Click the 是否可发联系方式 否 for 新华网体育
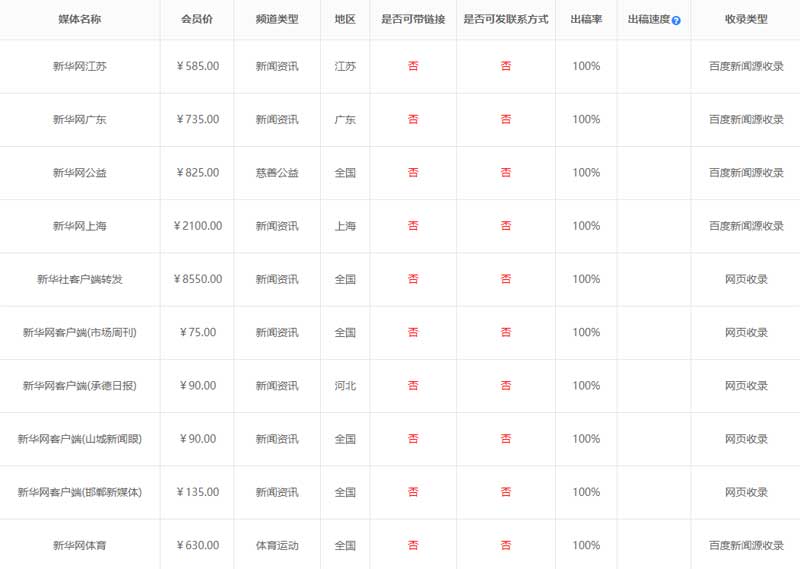Viewport: 800px width, 569px height. [x=506, y=545]
